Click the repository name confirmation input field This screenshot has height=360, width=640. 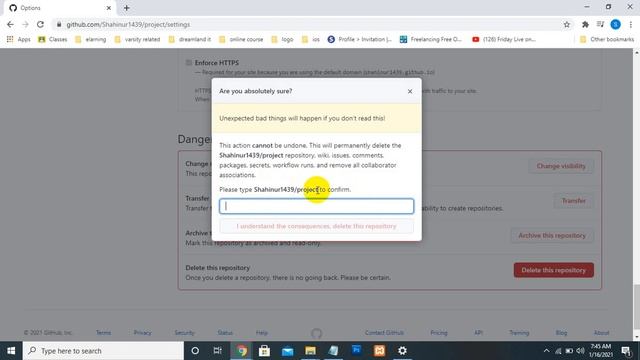click(x=316, y=206)
